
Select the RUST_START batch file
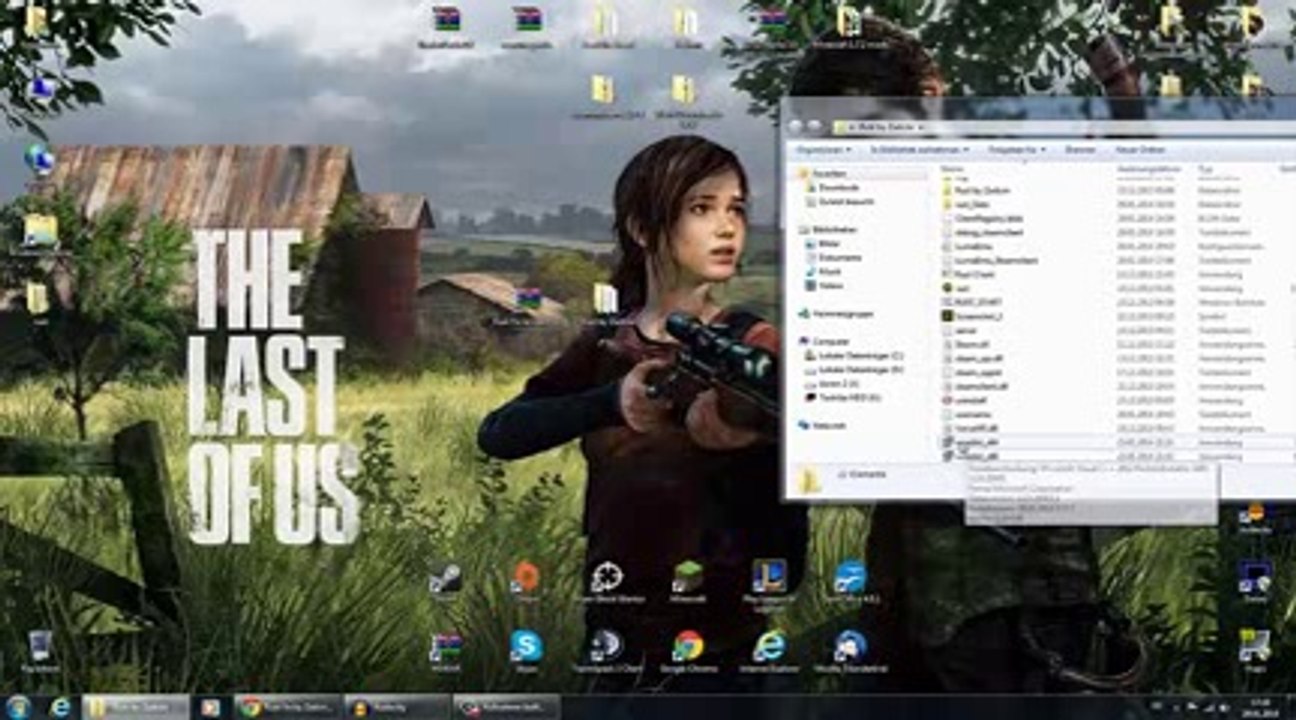[x=973, y=301]
